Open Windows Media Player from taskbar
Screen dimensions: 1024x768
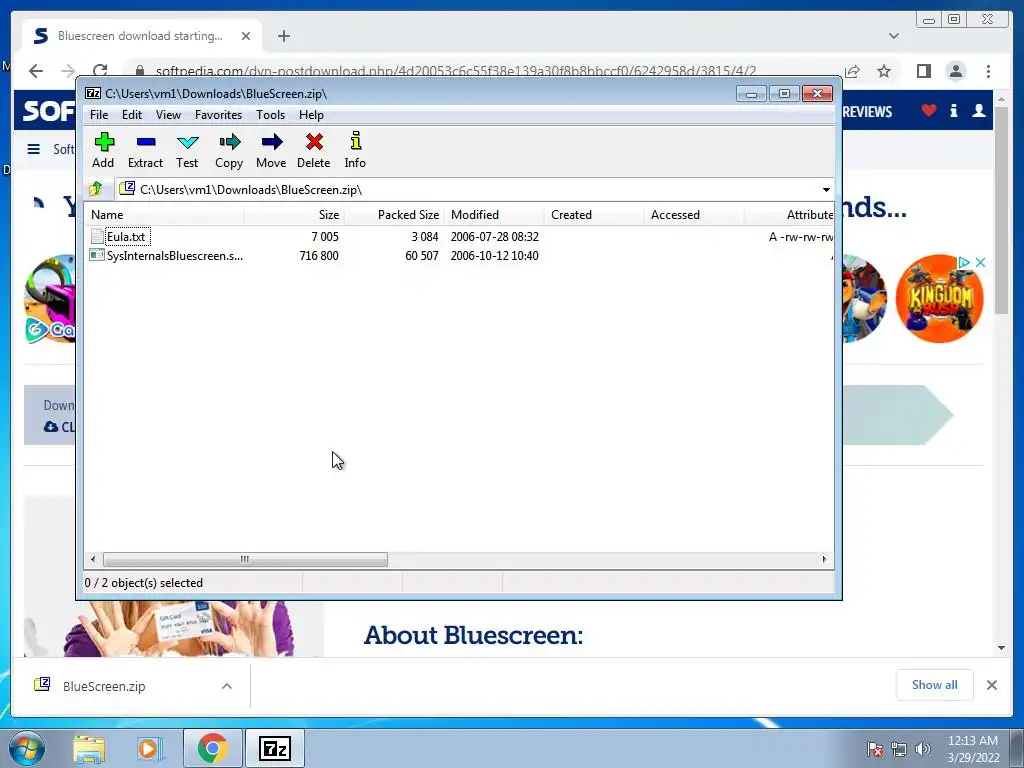pos(150,748)
